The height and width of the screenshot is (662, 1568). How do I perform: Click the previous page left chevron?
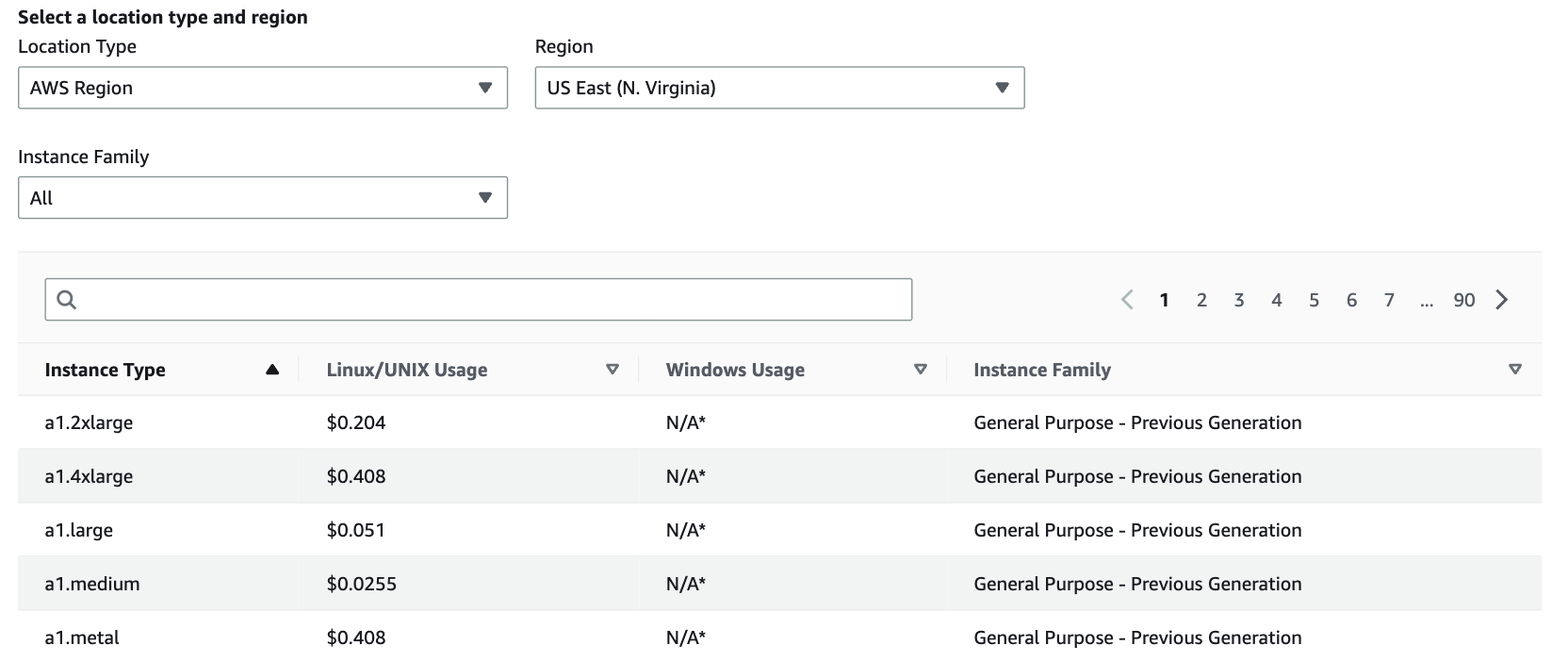(1127, 300)
